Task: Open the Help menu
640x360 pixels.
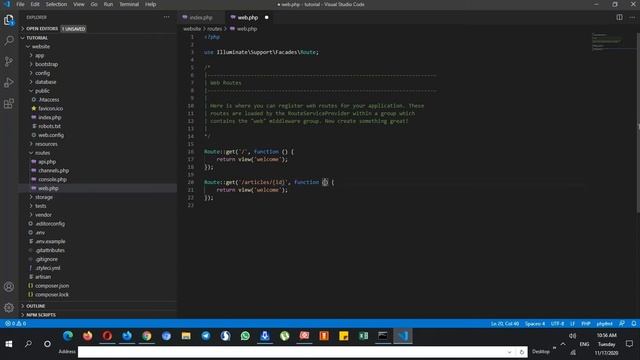Action: pos(151,4)
